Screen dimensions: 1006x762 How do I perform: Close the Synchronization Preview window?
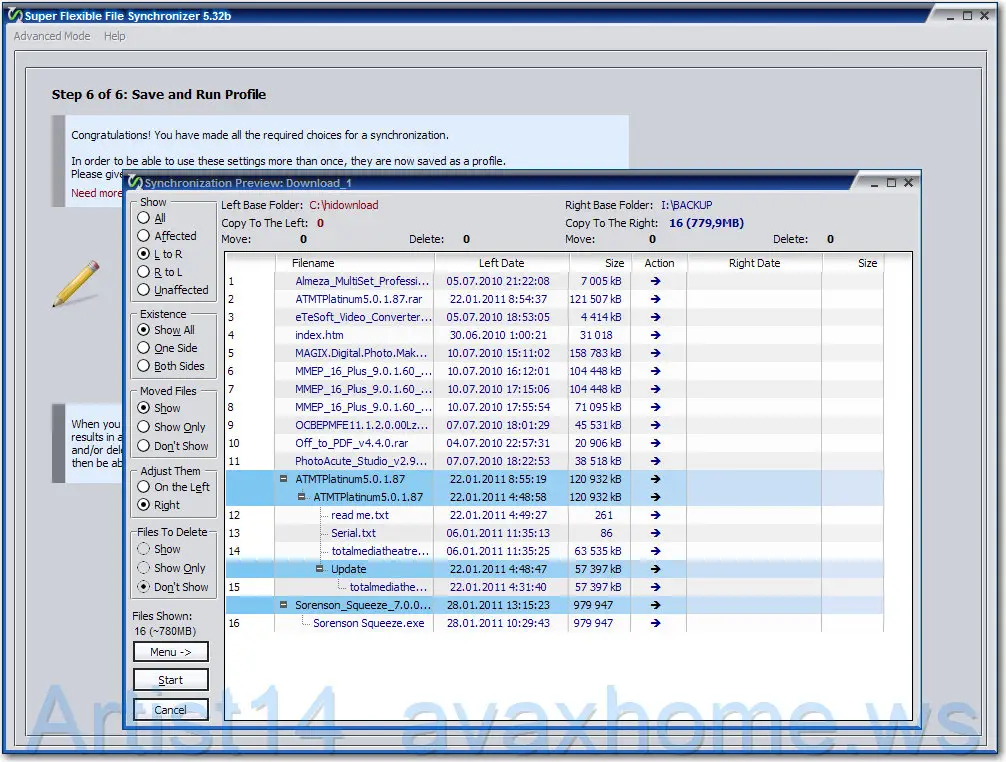(x=908, y=183)
